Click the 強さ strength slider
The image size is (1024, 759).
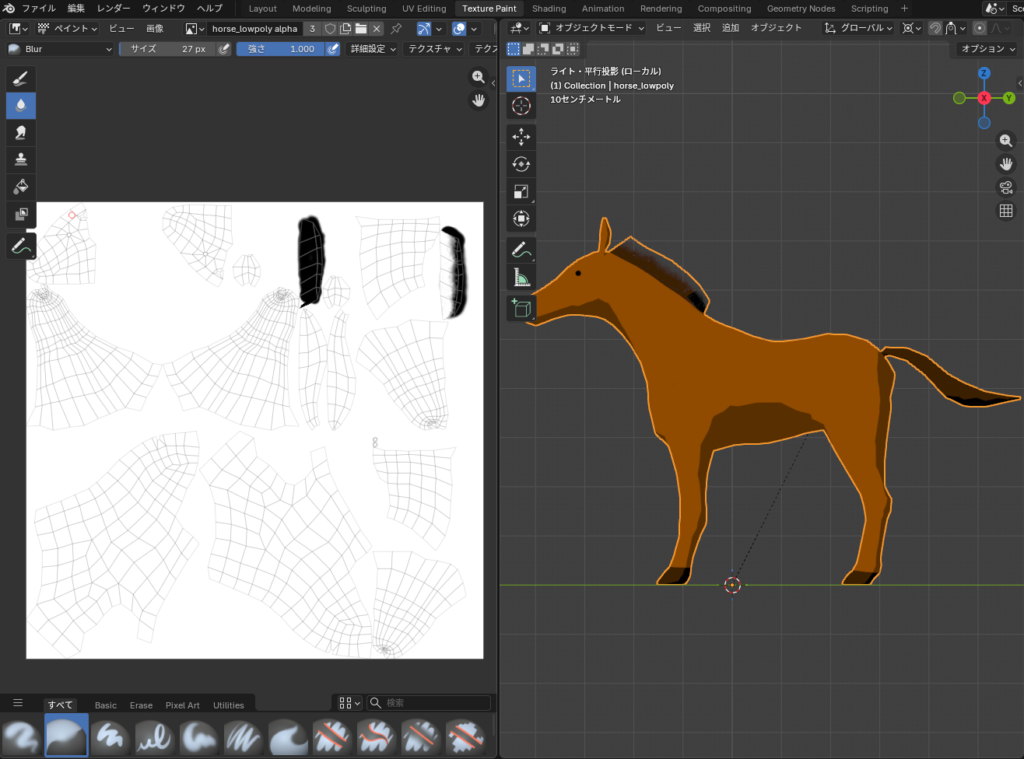pos(280,48)
